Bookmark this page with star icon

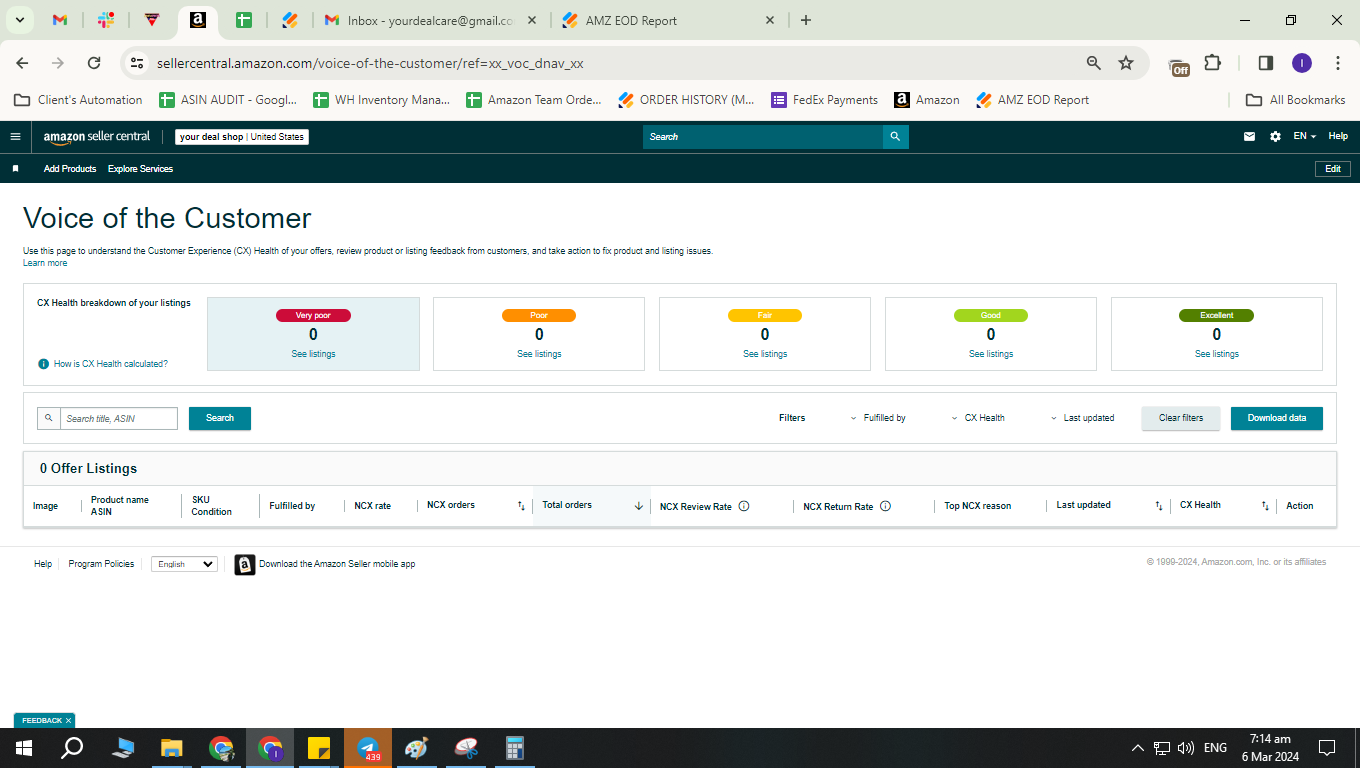(1126, 63)
